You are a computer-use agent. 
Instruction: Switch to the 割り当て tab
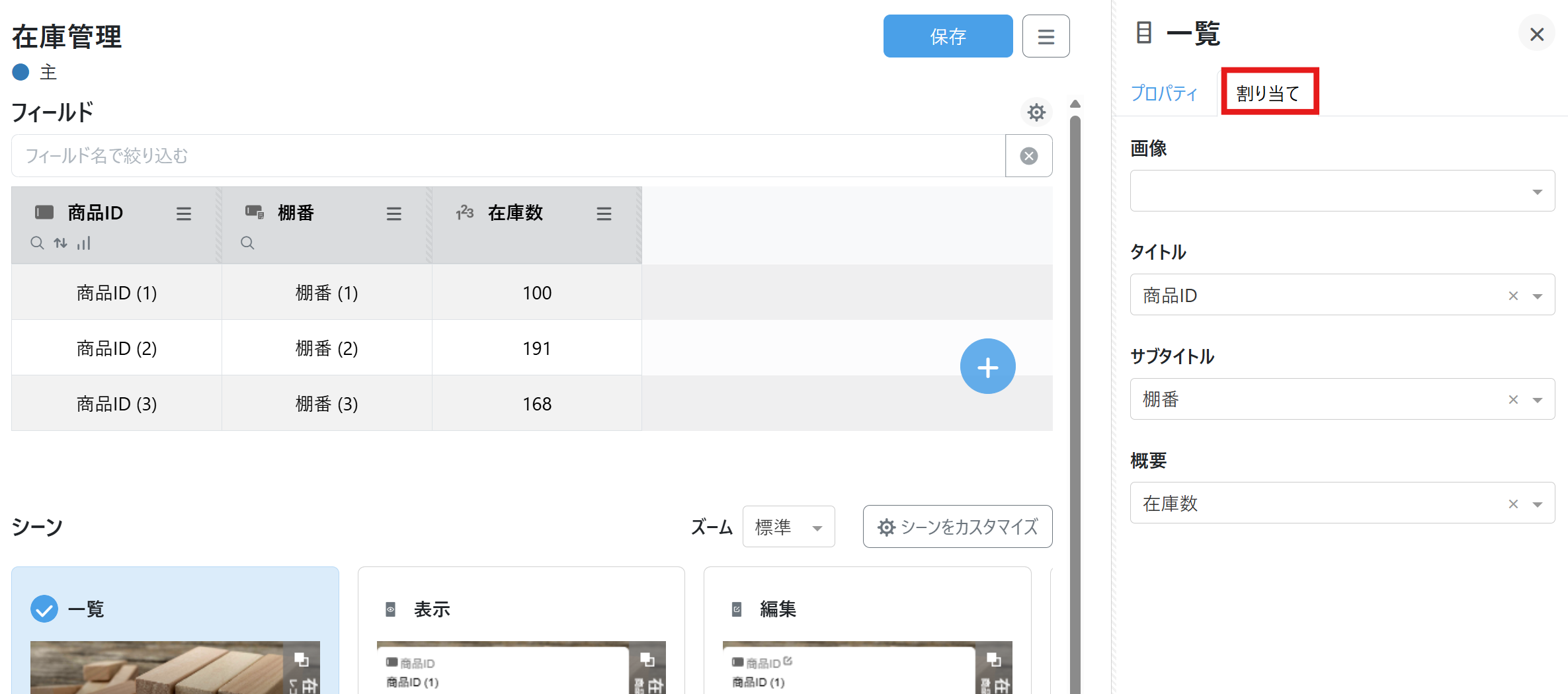(x=1268, y=93)
